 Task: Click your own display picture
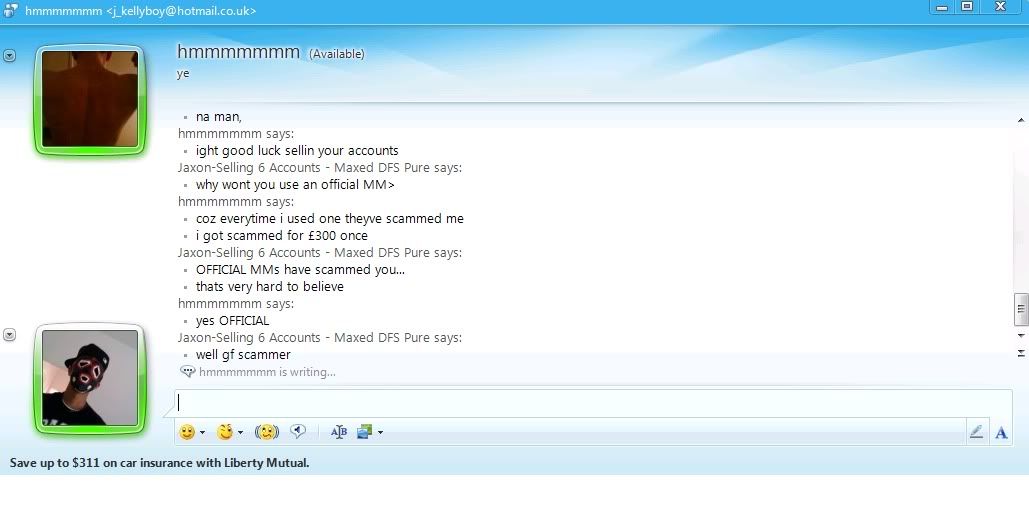click(x=90, y=377)
